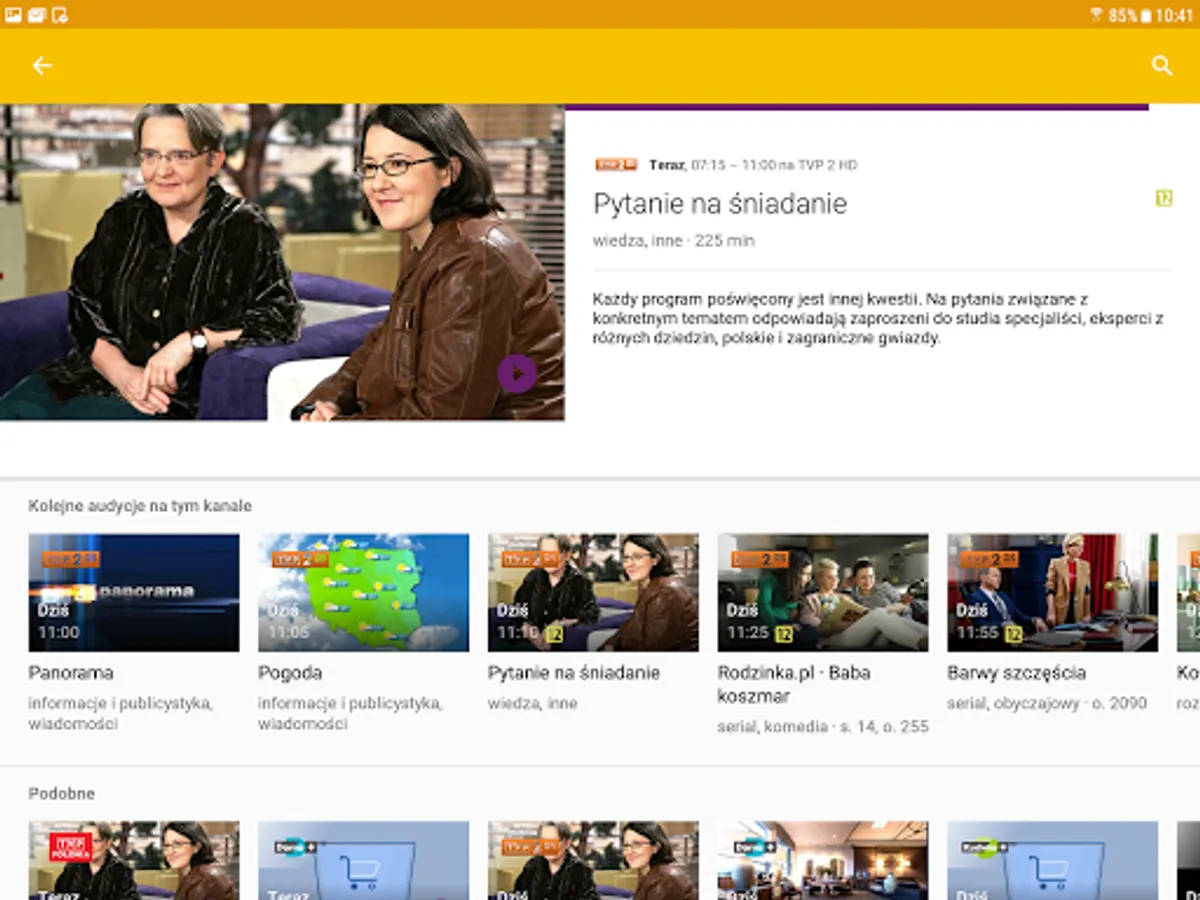Click the 'serial, komedia · s. 14, o. 255' text
1200x900 pixels.
pos(823,727)
